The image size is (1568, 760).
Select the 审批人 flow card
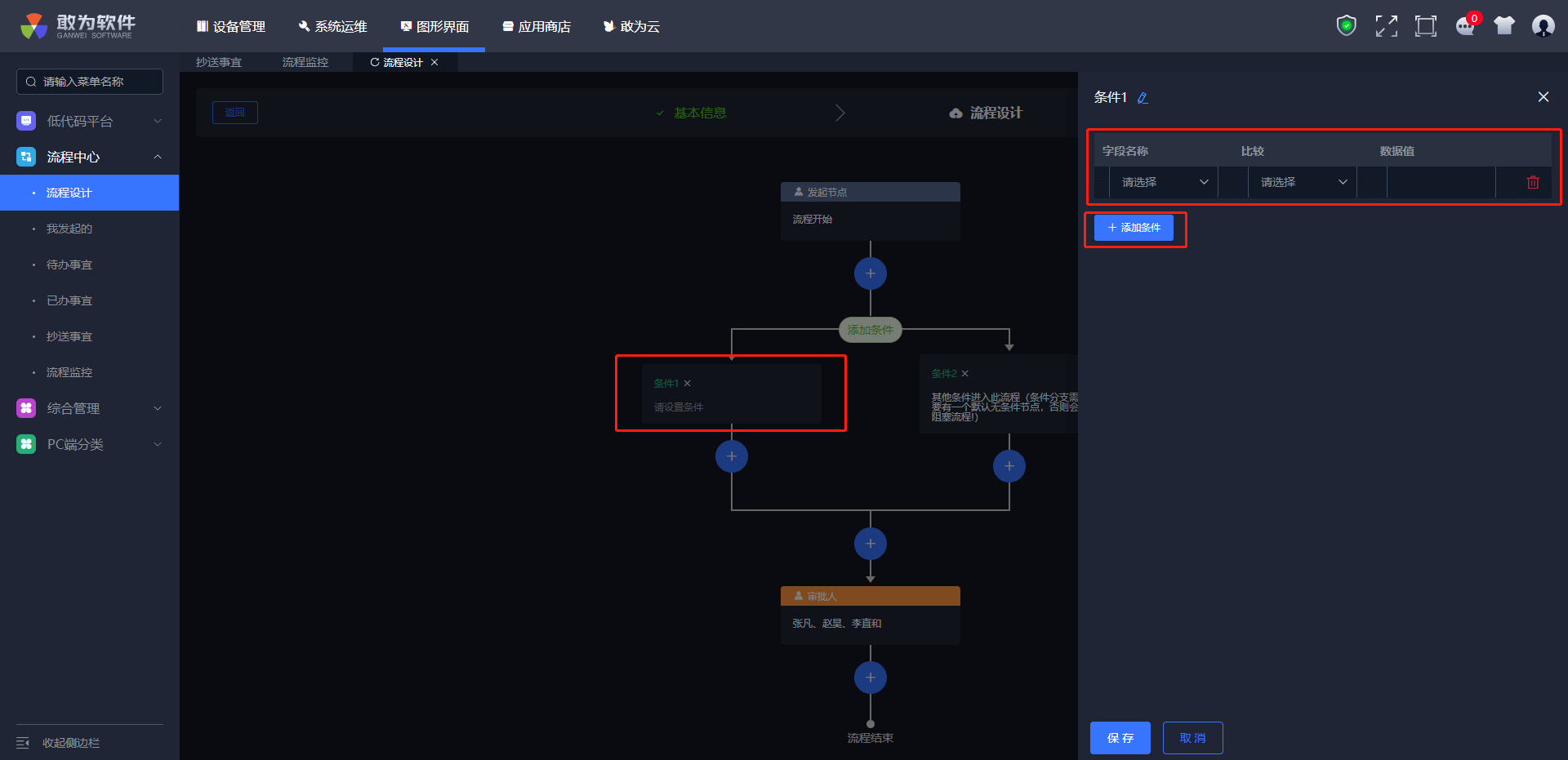[x=871, y=616]
